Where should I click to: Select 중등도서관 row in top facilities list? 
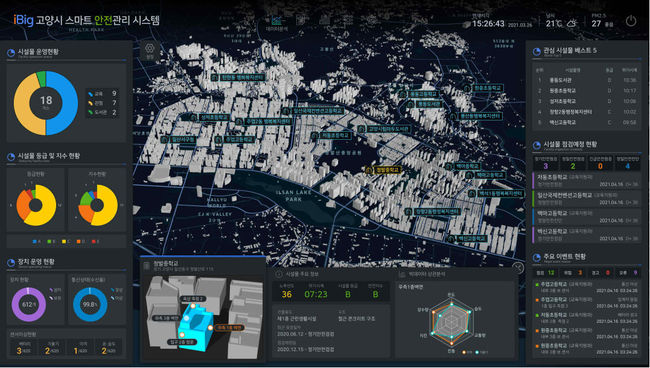coord(586,80)
